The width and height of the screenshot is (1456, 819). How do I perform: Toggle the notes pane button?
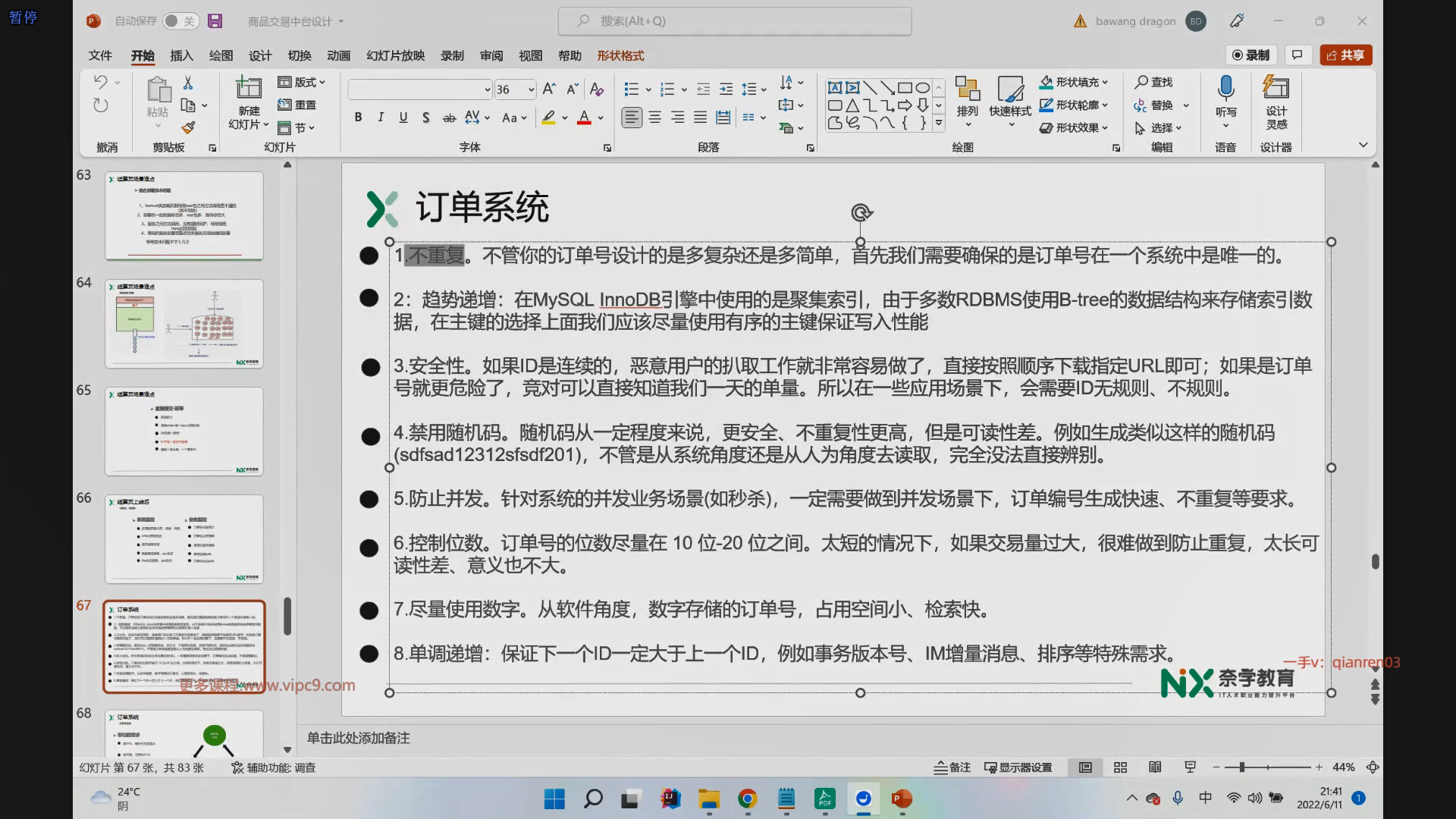click(952, 767)
